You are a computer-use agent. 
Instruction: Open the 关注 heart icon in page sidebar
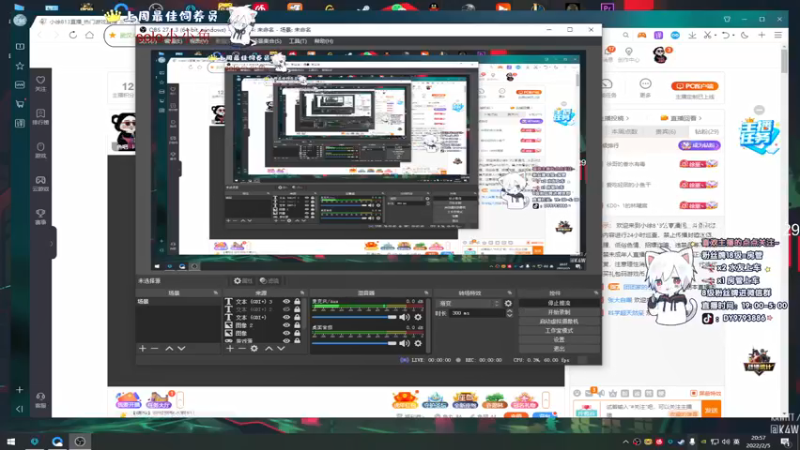click(41, 84)
